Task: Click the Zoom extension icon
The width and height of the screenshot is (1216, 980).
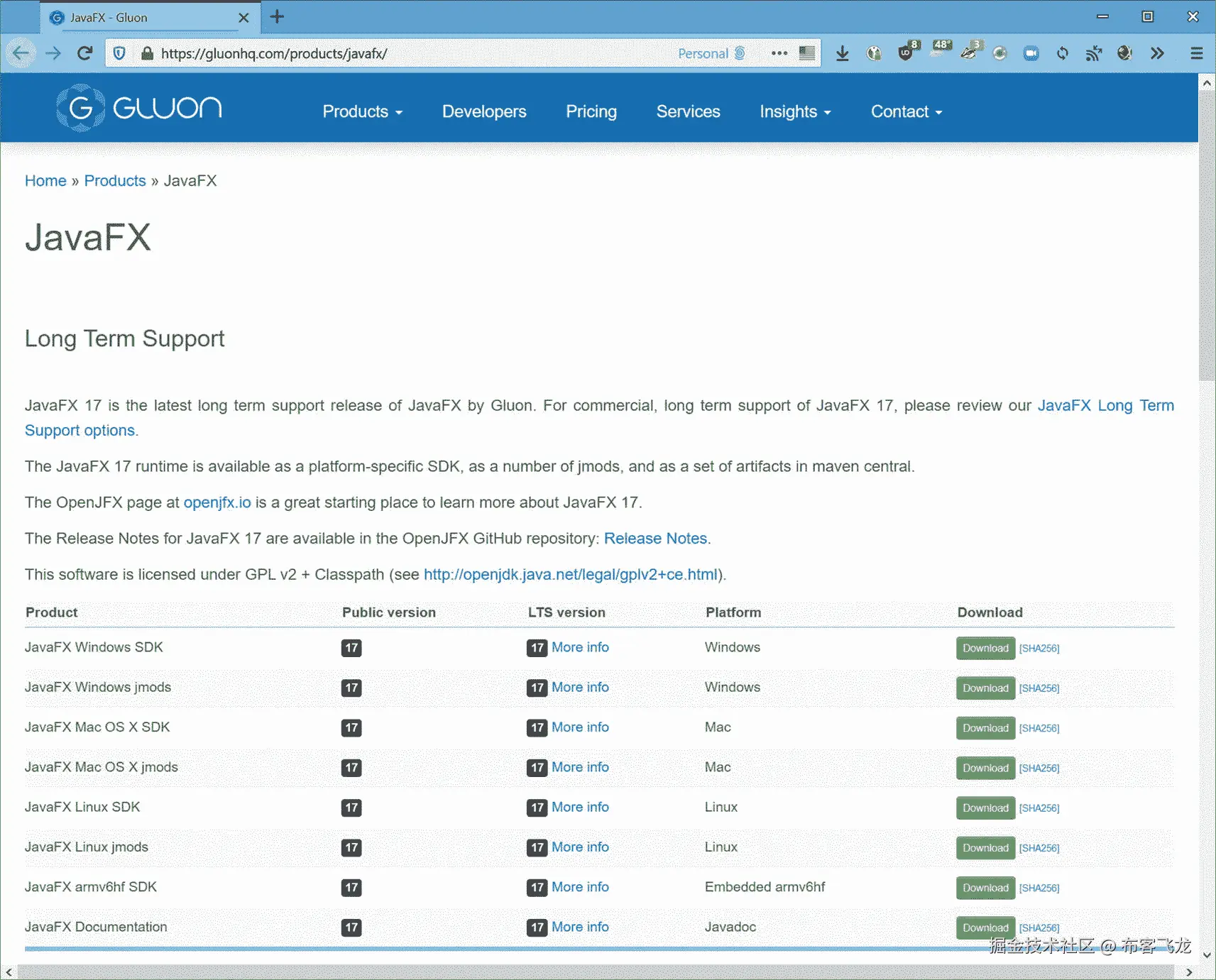Action: [1031, 53]
